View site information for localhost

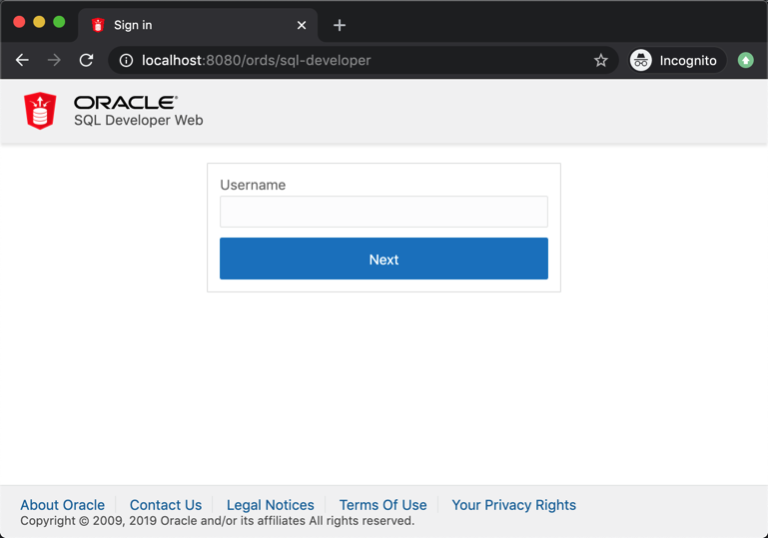(126, 60)
